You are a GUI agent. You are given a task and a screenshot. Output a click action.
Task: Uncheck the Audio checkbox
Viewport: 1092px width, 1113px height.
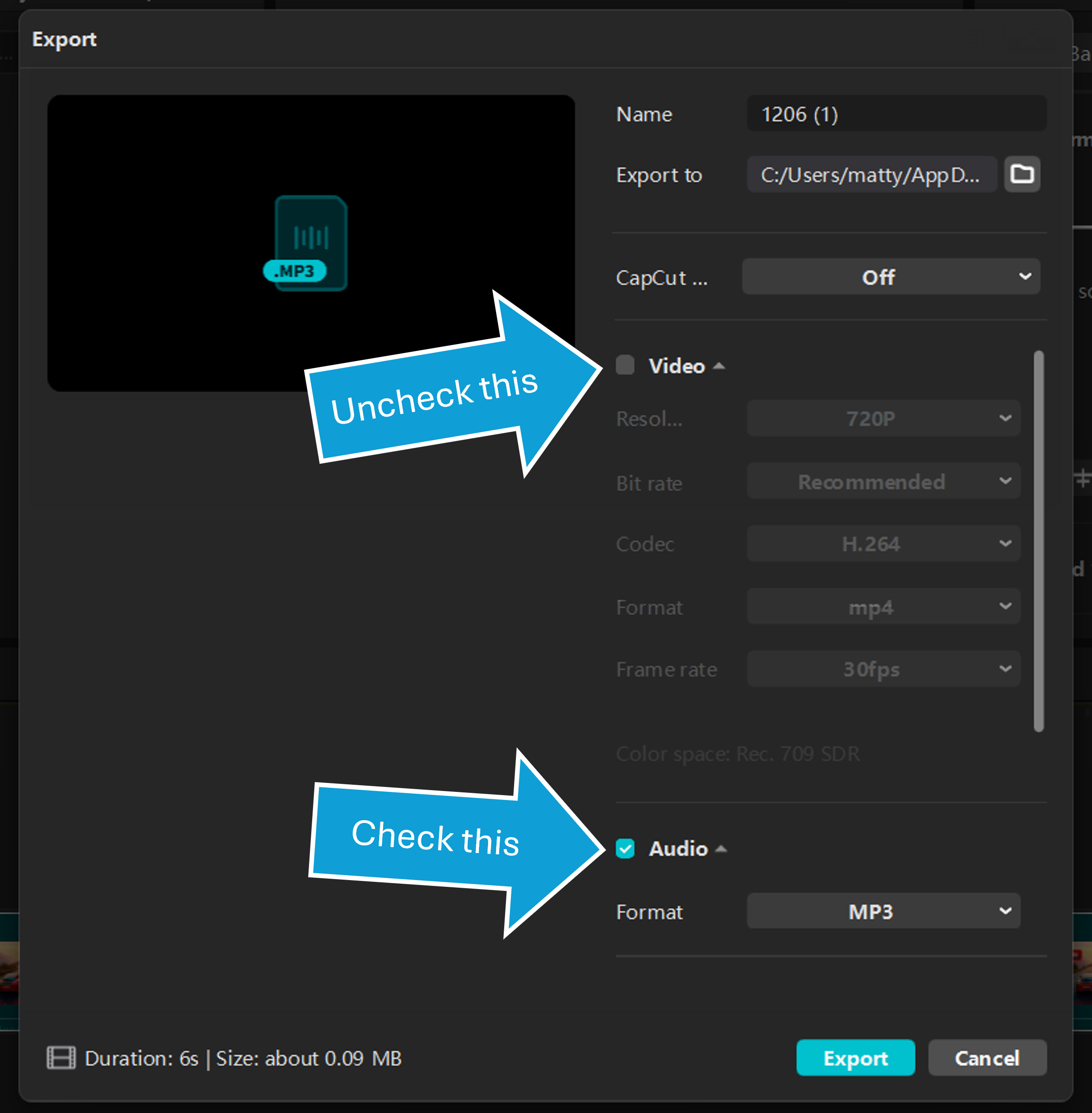coord(625,848)
